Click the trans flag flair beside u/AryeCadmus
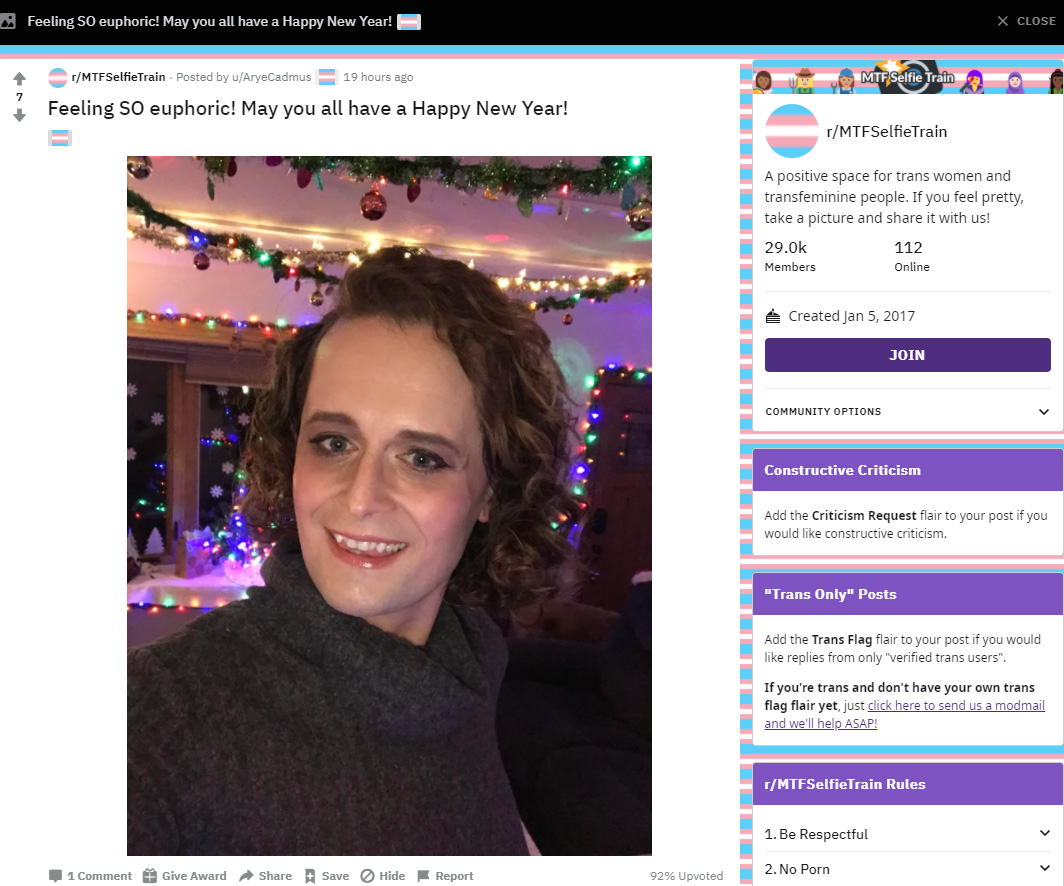1064x886 pixels. pos(327,77)
